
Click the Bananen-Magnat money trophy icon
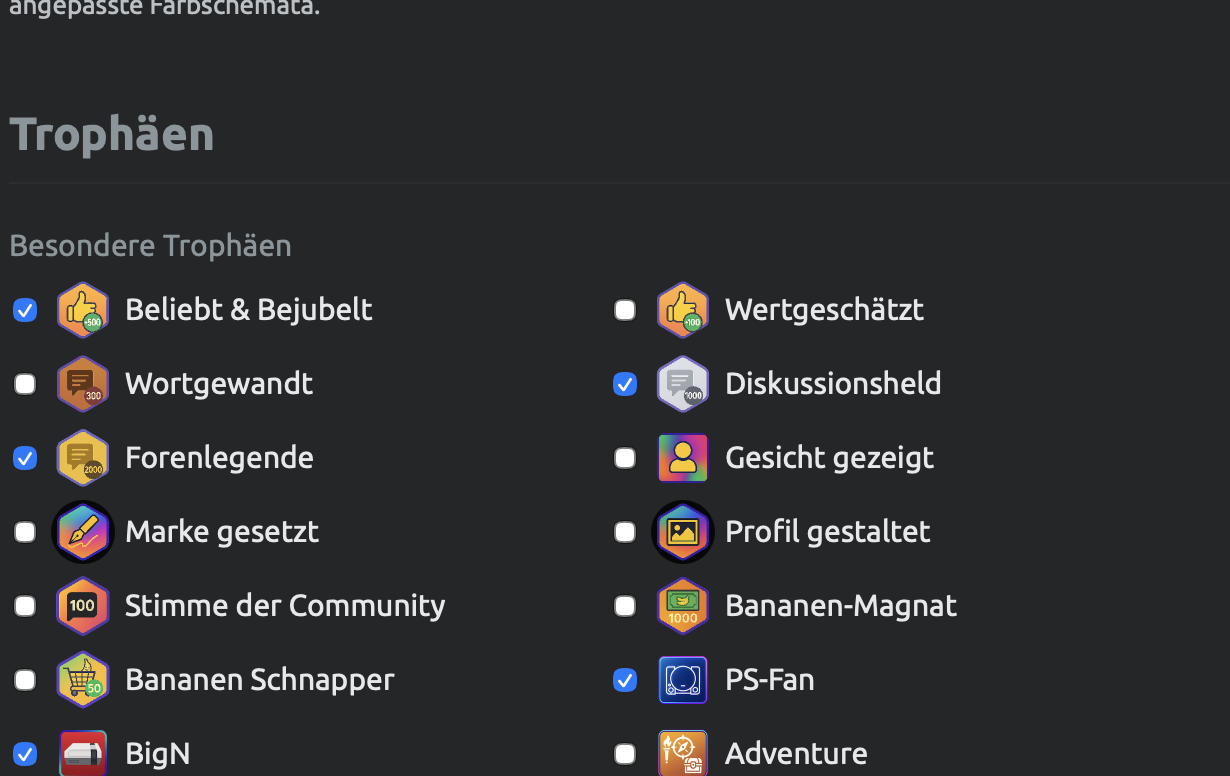pos(683,606)
